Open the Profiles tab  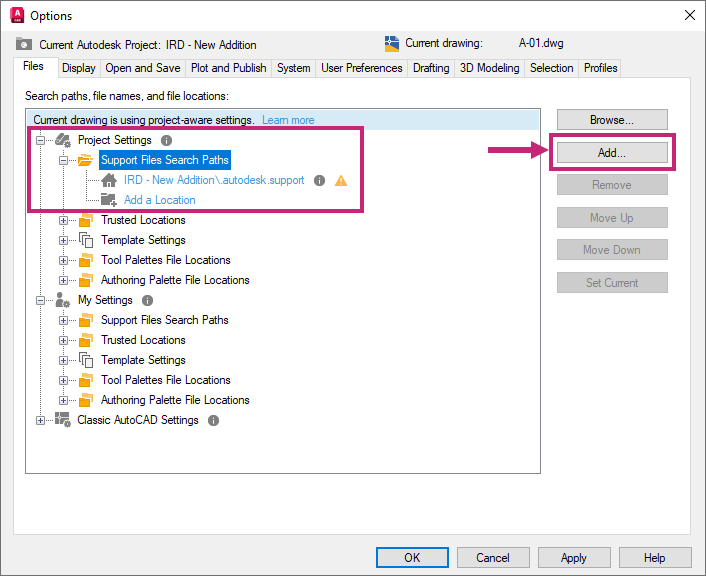(600, 68)
